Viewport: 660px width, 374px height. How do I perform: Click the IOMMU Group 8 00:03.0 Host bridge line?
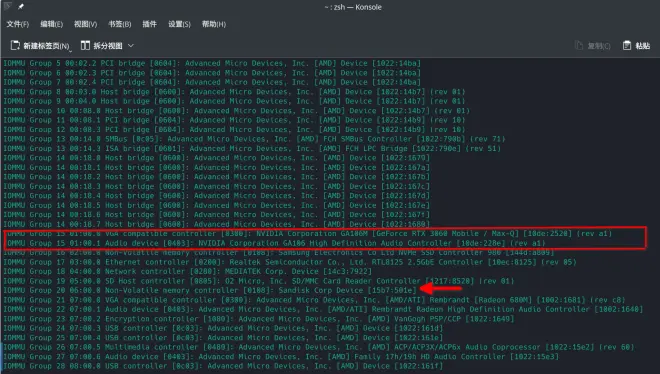(x=234, y=91)
